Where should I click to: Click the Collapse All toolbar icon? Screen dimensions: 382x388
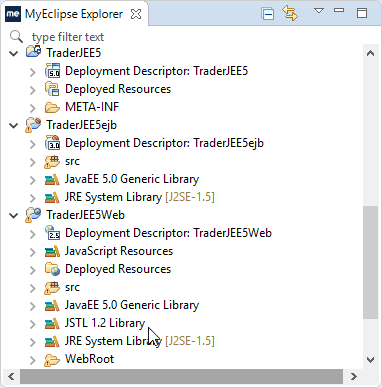click(x=268, y=14)
